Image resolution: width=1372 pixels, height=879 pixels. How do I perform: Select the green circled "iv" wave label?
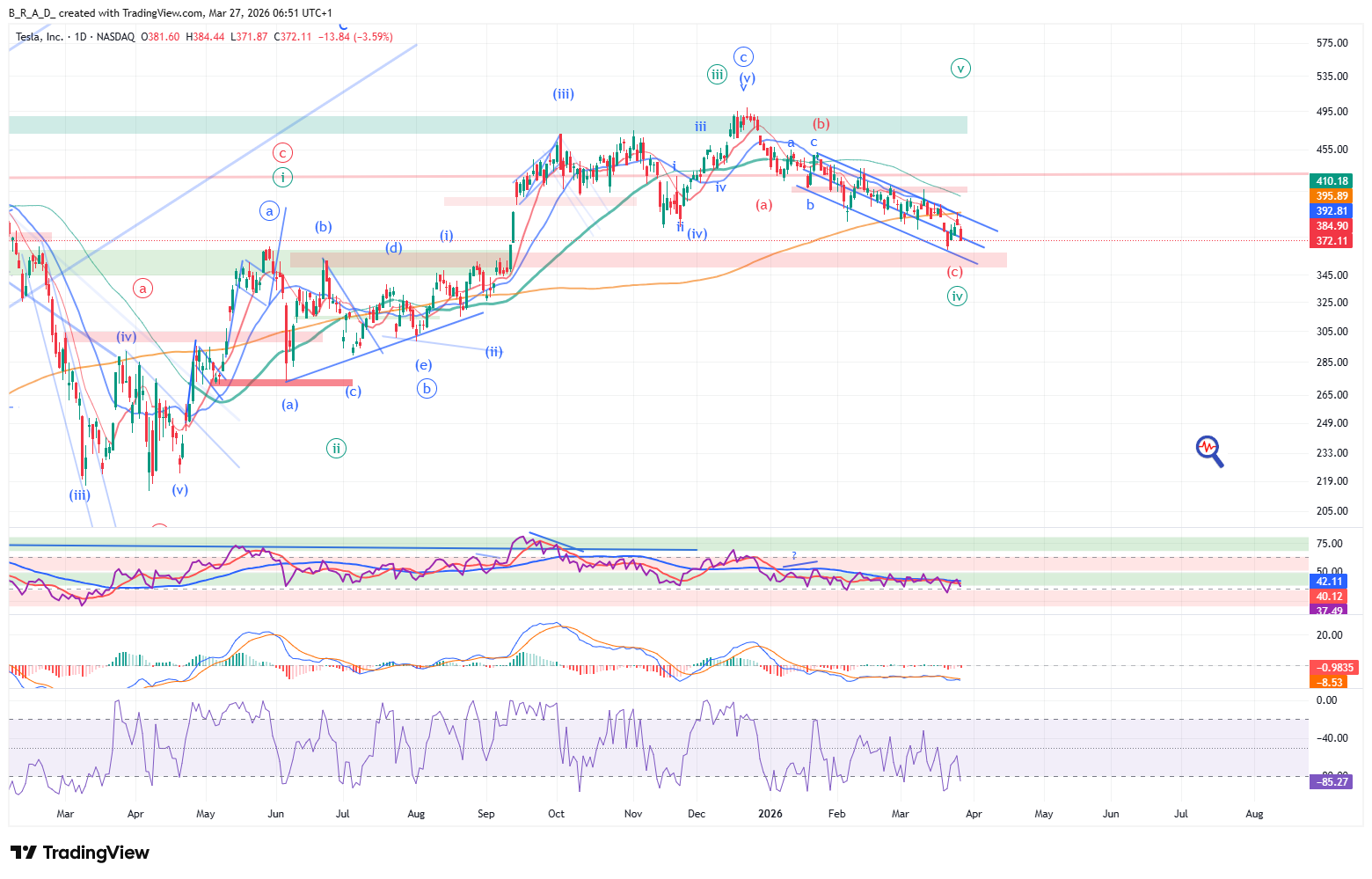[x=957, y=297]
